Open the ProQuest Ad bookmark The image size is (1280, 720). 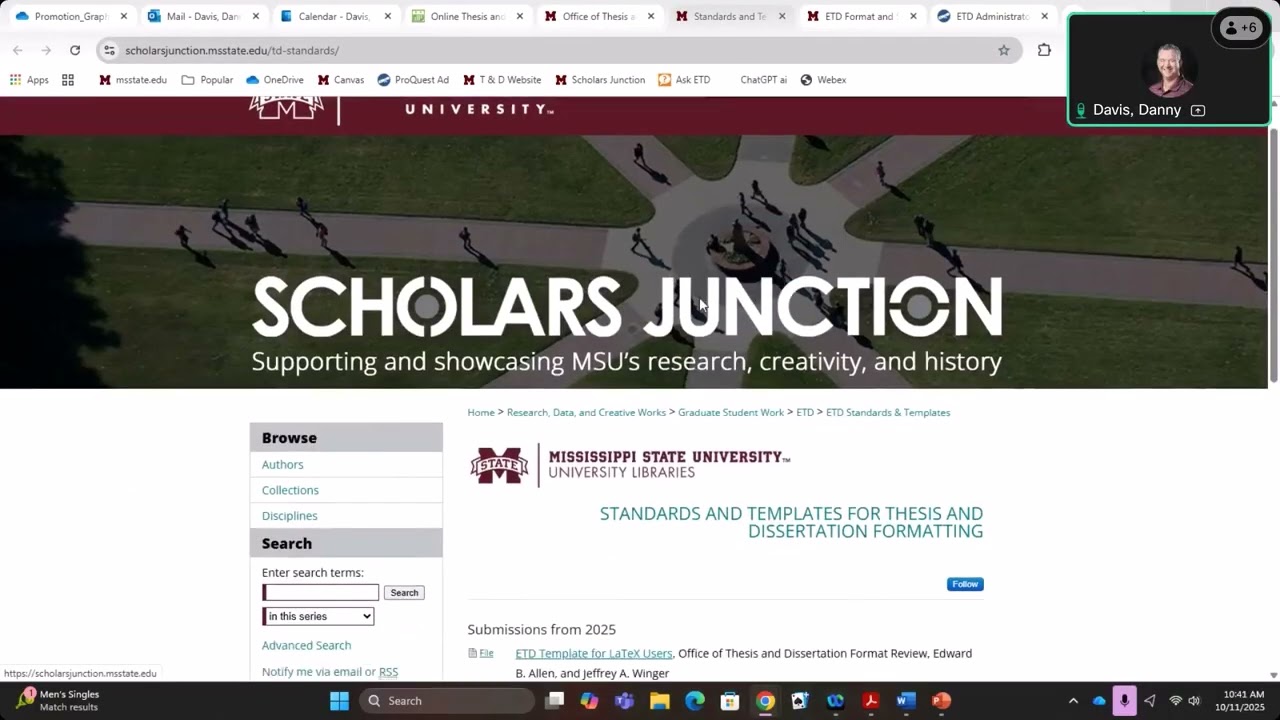pos(413,80)
